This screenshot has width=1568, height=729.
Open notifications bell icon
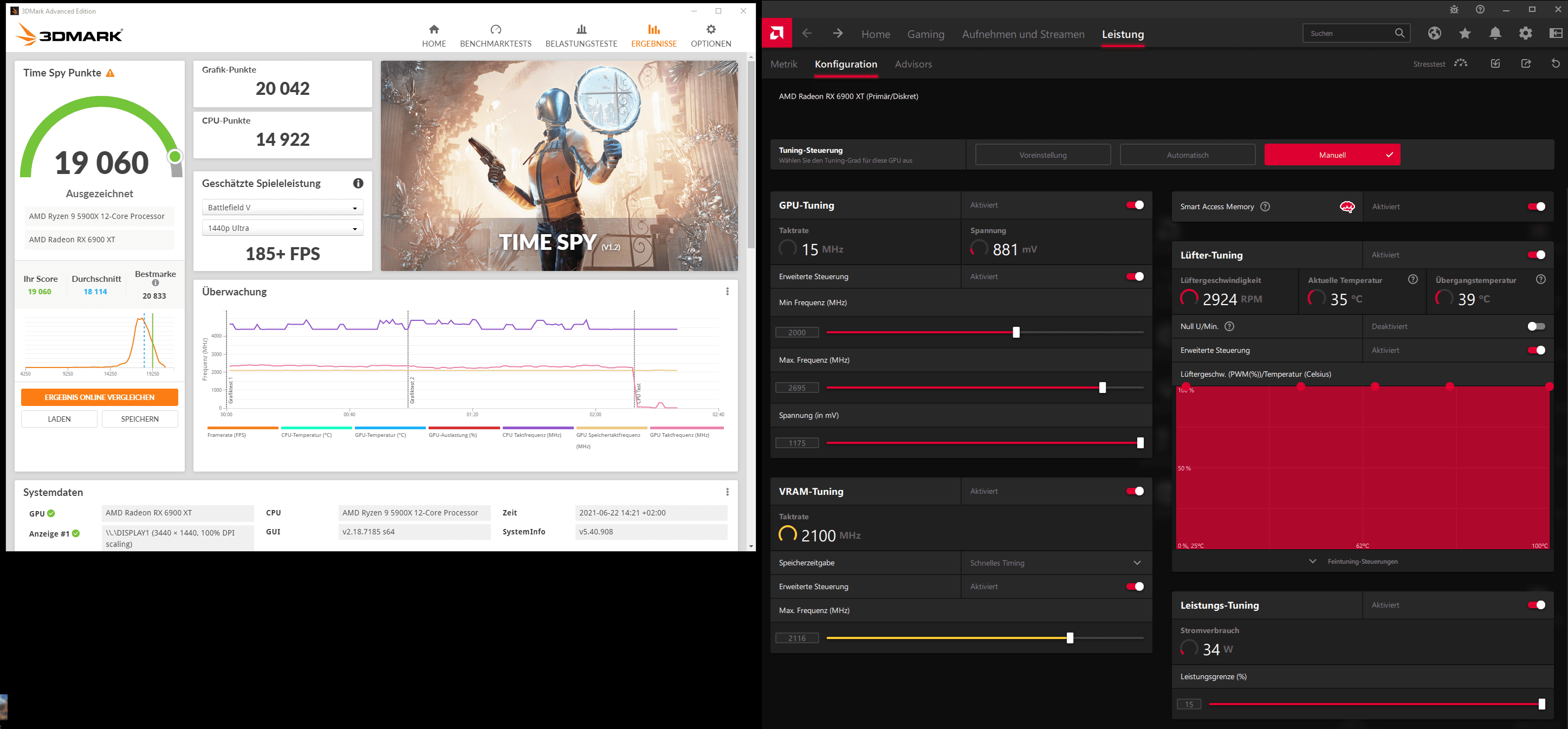1495,34
